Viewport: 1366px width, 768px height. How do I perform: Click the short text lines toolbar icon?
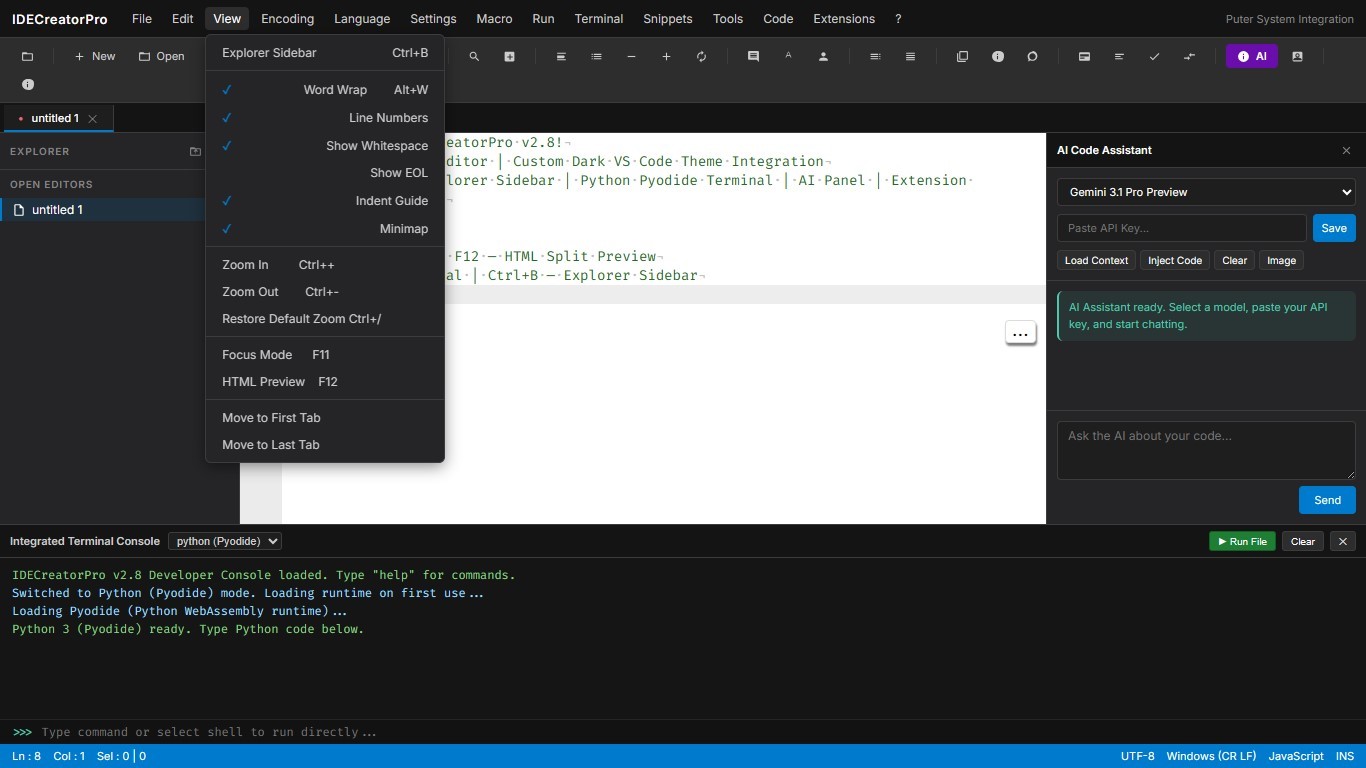[x=1119, y=56]
